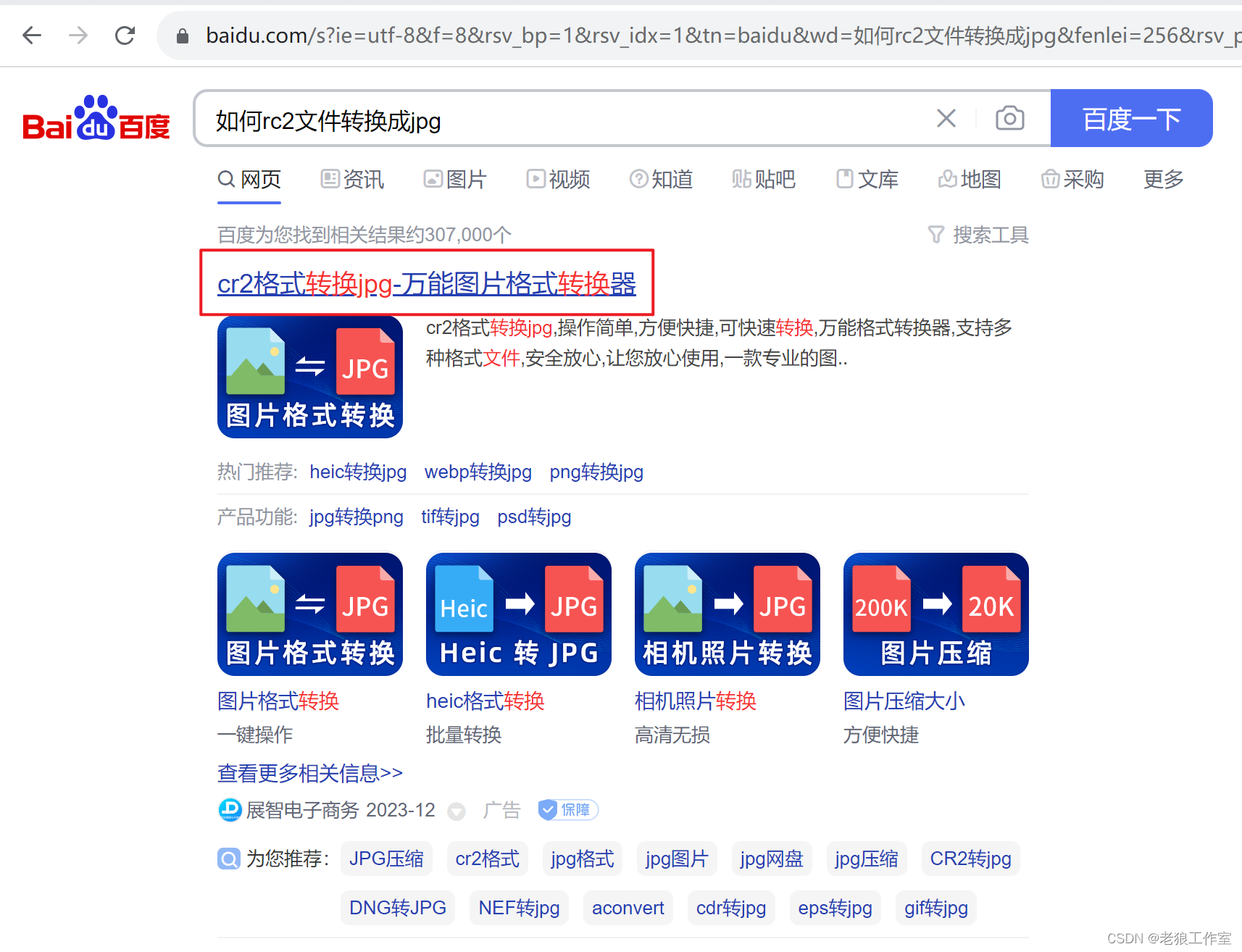Screen dimensions: 1242x952
Task: Open the heic转换jpg link
Action: coord(358,472)
